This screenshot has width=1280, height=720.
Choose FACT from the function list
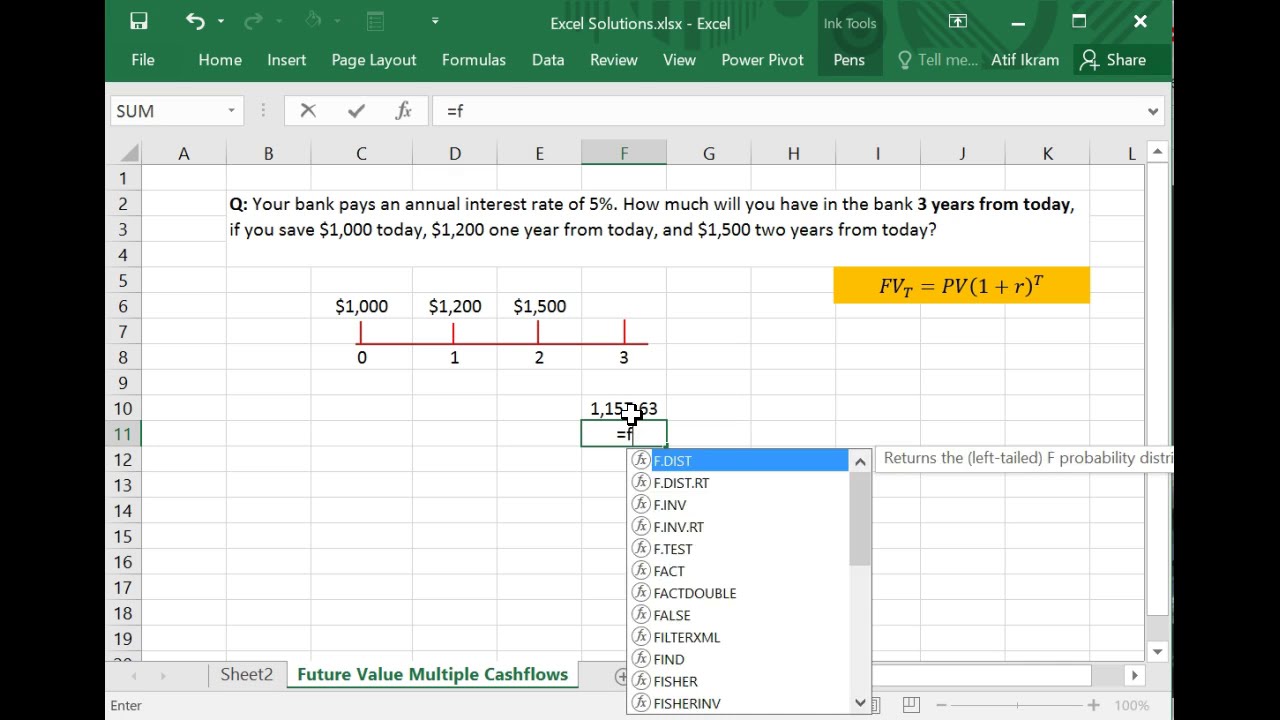pyautogui.click(x=739, y=571)
